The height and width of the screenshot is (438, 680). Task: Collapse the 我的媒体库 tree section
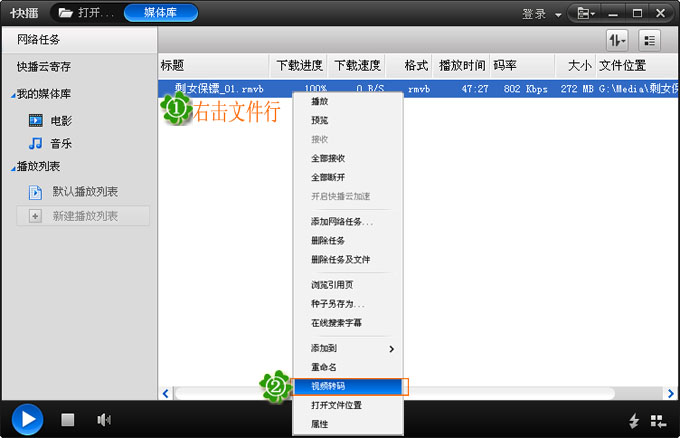[x=13, y=95]
